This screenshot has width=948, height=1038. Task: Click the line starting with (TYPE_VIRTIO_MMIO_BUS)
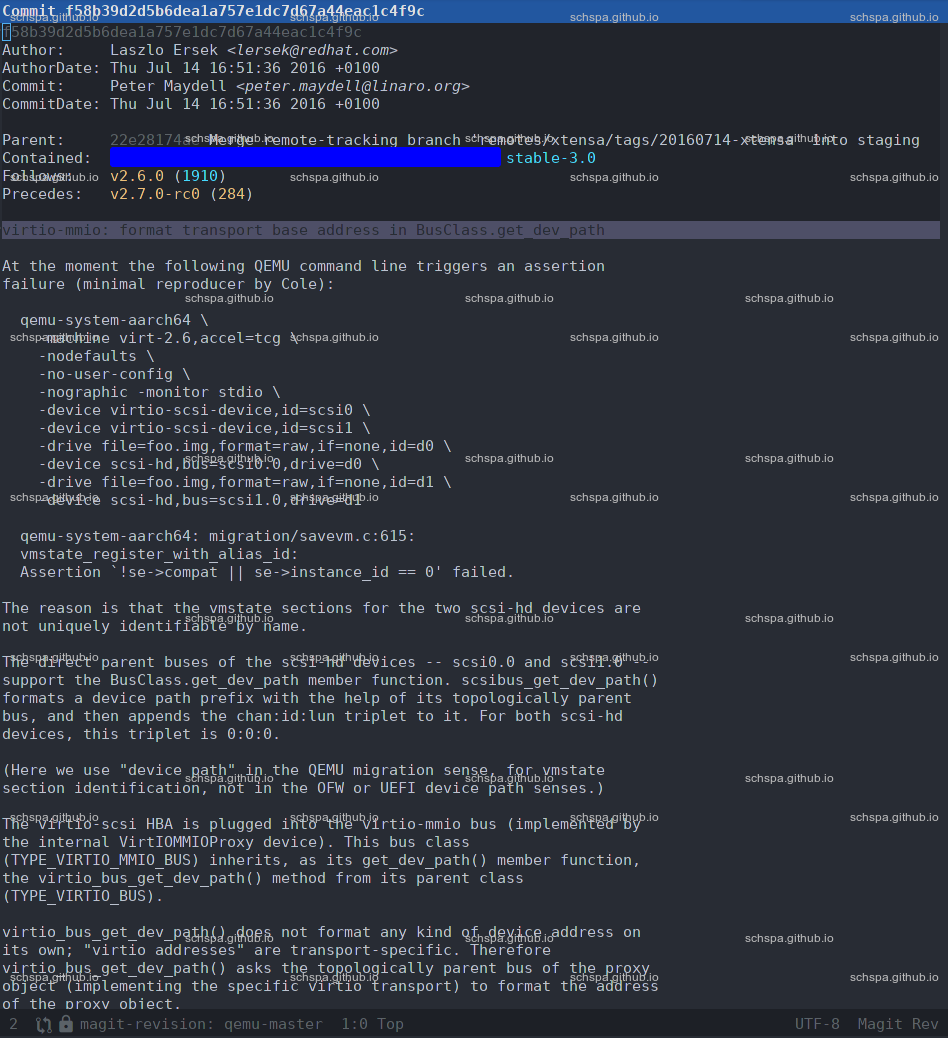[321, 860]
